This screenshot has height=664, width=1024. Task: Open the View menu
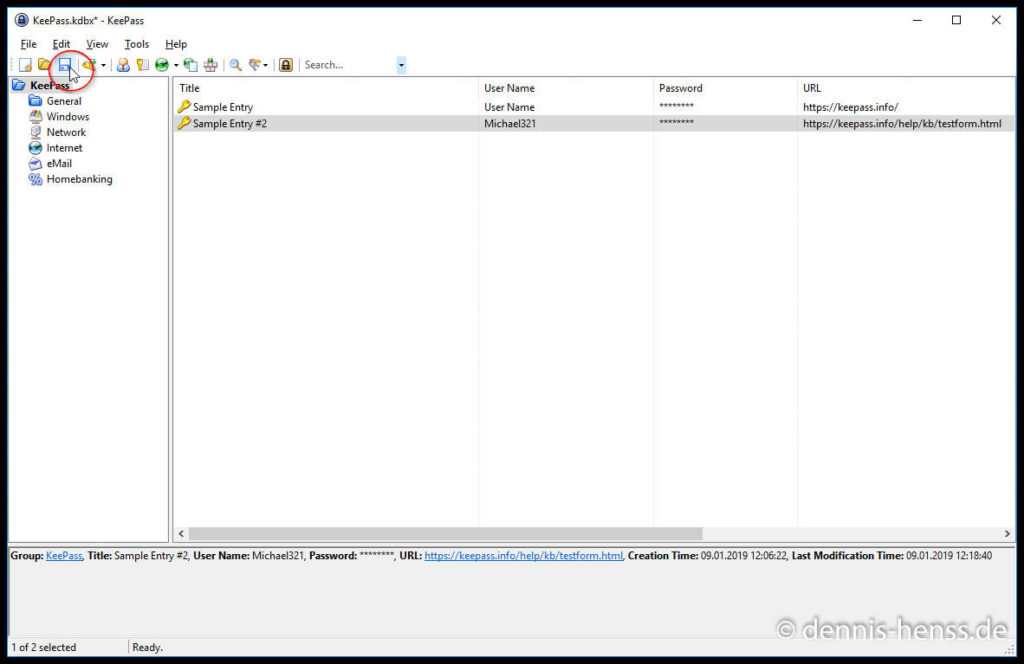(97, 44)
